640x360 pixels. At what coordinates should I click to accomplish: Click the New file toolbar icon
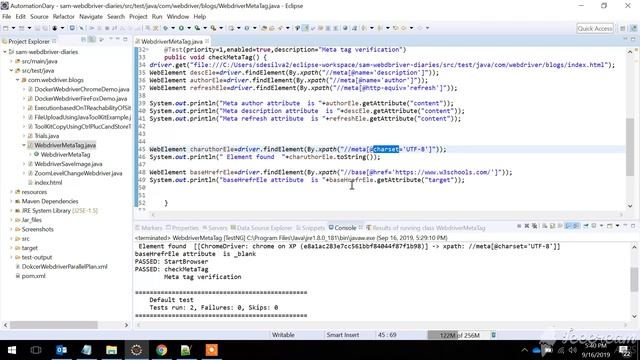pos(6,28)
